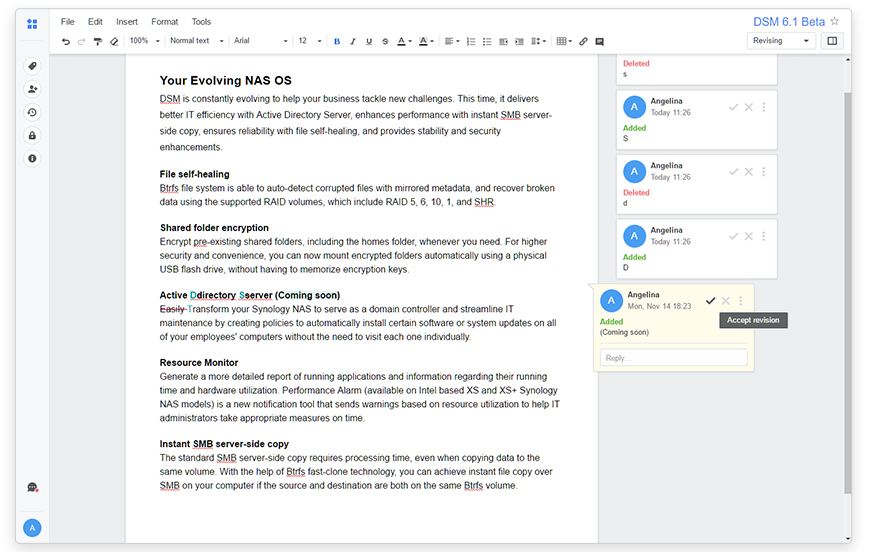Reject the Added D revision
The image size is (869, 552).
click(x=749, y=236)
